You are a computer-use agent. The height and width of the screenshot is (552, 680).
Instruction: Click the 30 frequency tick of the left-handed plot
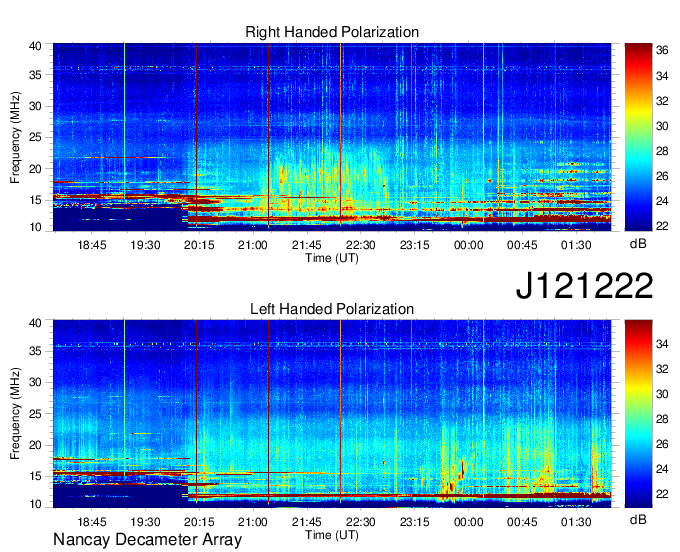tap(35, 382)
